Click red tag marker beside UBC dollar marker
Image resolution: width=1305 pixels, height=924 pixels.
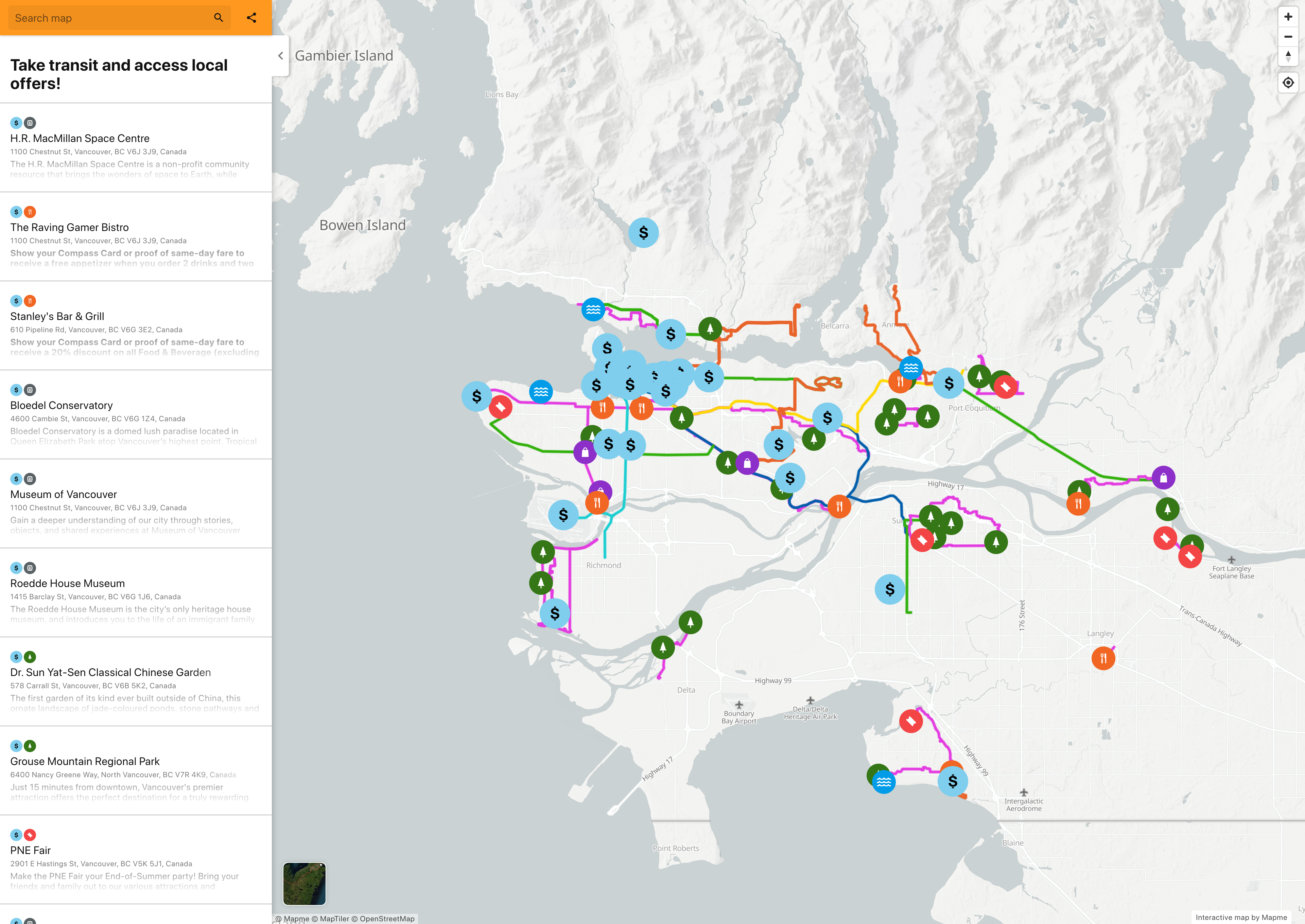click(500, 407)
